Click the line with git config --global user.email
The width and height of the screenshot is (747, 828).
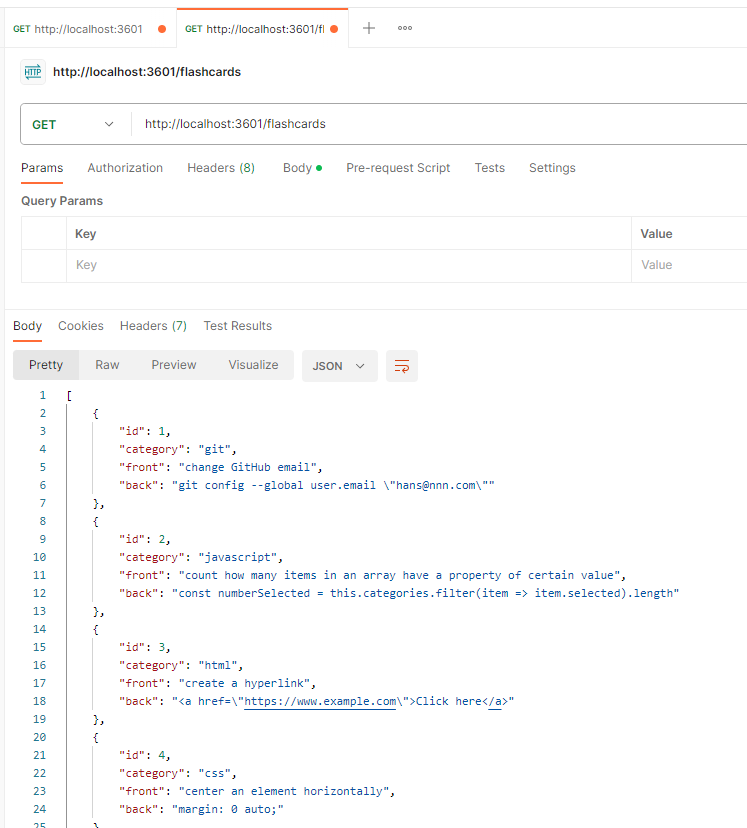point(306,485)
